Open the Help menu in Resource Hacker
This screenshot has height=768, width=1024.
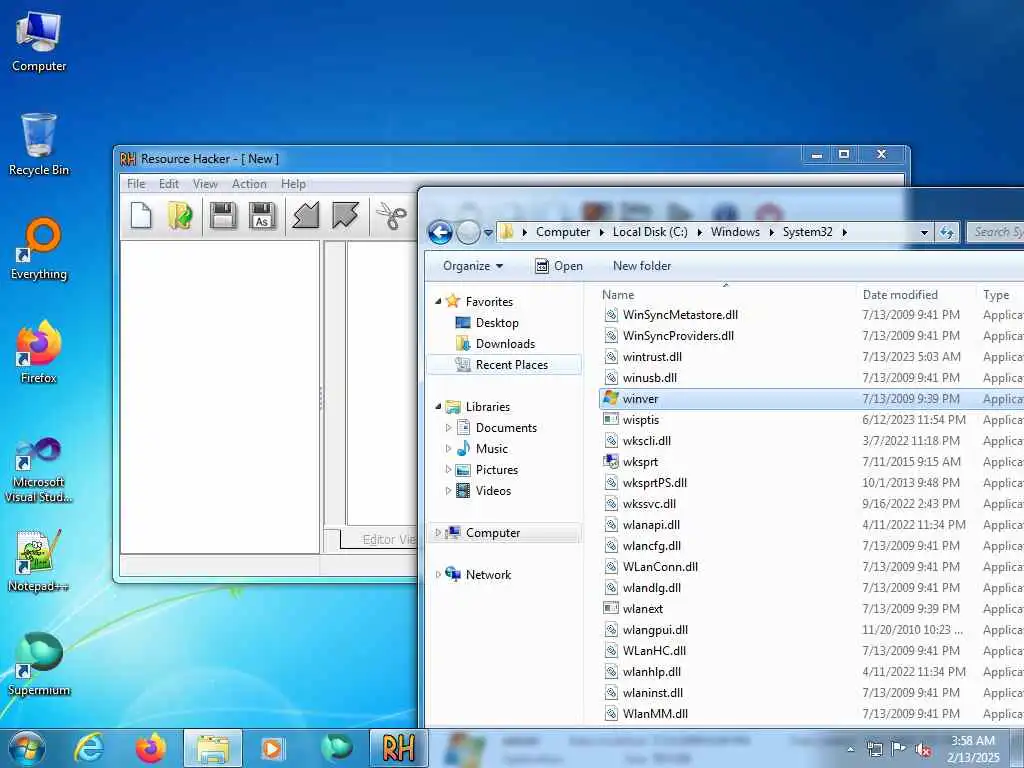click(293, 184)
